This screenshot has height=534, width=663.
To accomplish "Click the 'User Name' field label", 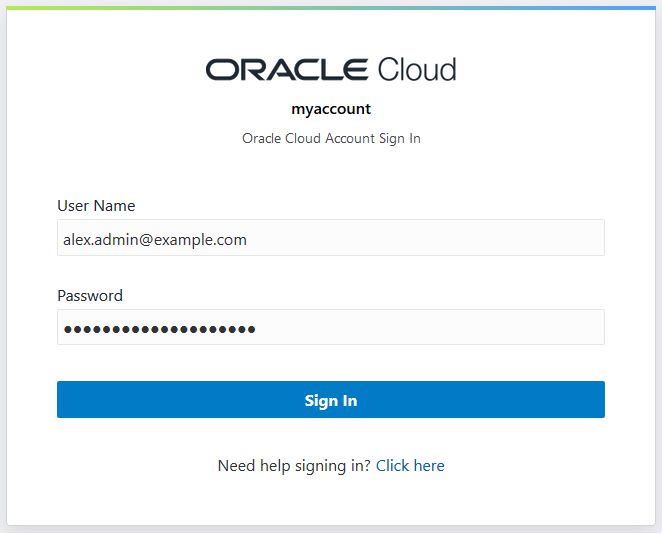I will click(x=96, y=205).
